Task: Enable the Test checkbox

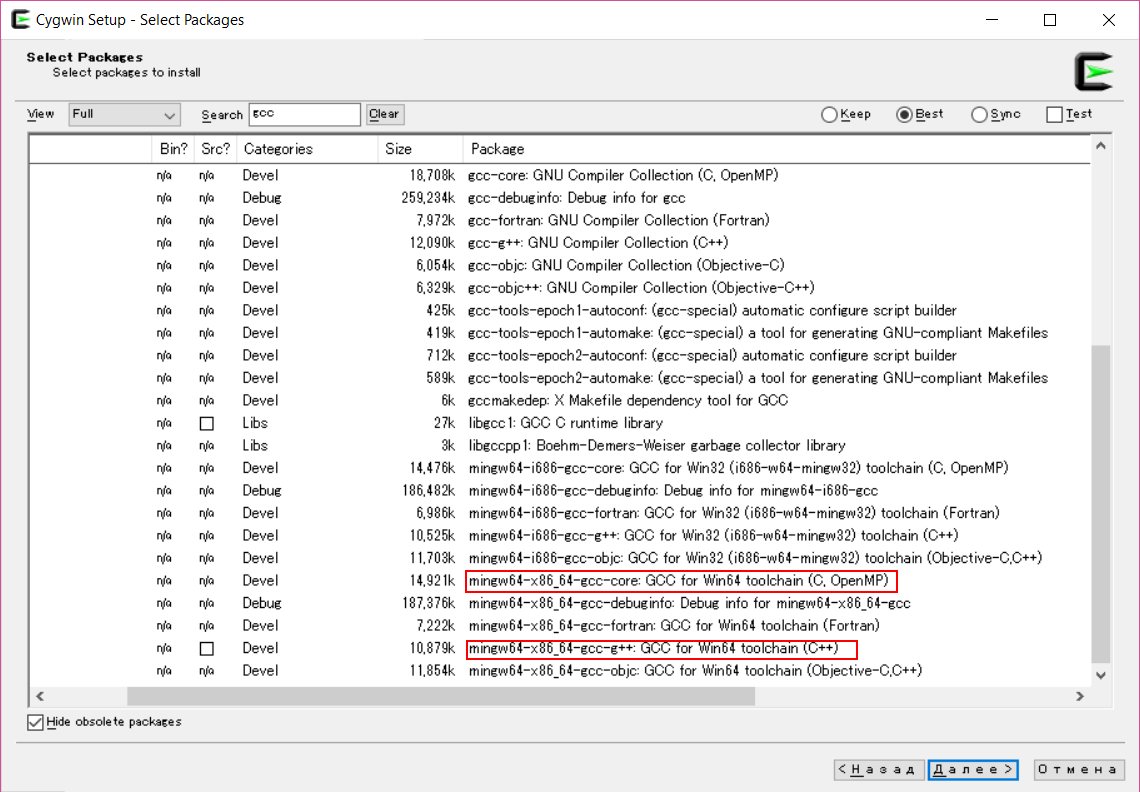Action: click(1054, 115)
